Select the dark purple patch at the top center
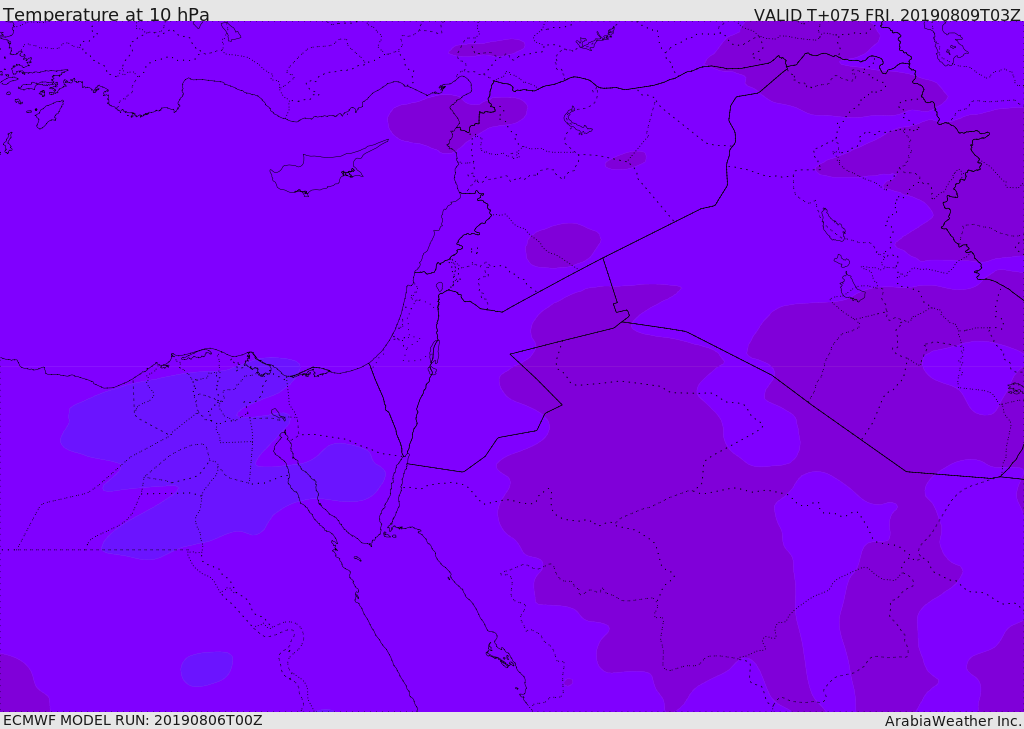The width and height of the screenshot is (1024, 729). point(487,48)
